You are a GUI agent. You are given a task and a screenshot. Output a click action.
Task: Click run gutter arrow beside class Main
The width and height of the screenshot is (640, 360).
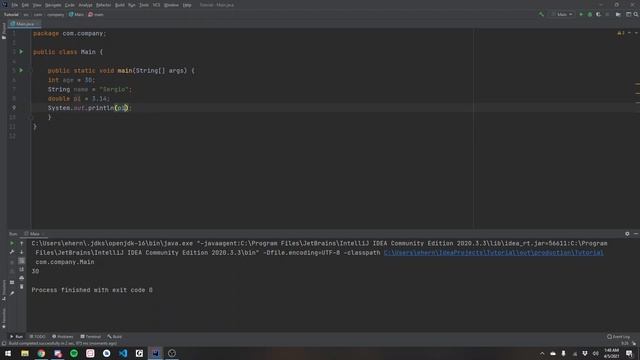point(21,52)
